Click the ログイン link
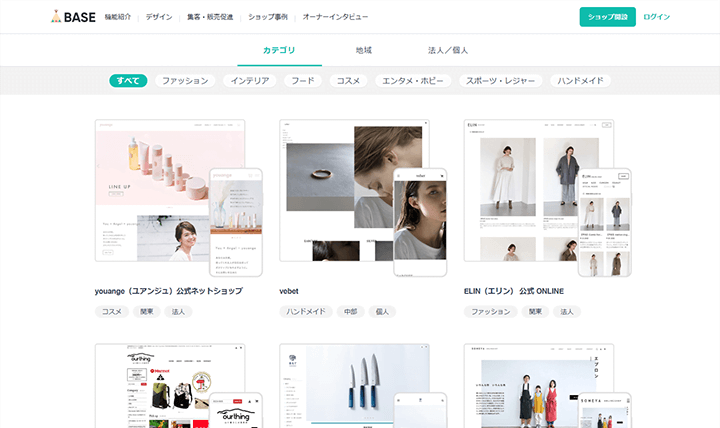This screenshot has height=428, width=720. tap(657, 17)
